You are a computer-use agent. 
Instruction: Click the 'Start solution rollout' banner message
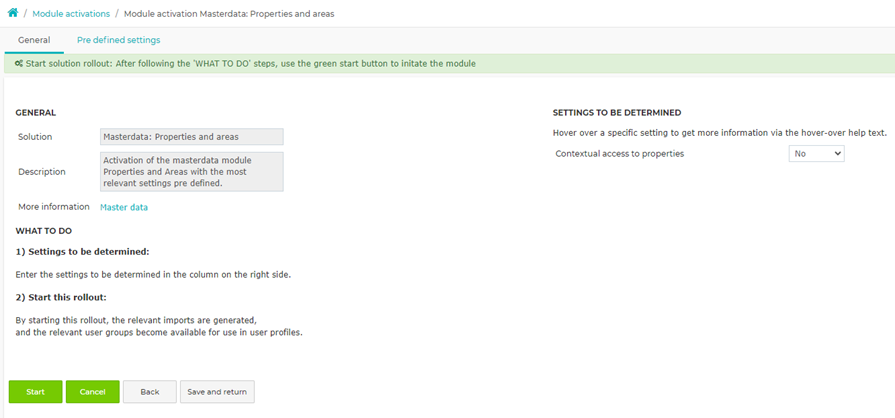click(250, 63)
